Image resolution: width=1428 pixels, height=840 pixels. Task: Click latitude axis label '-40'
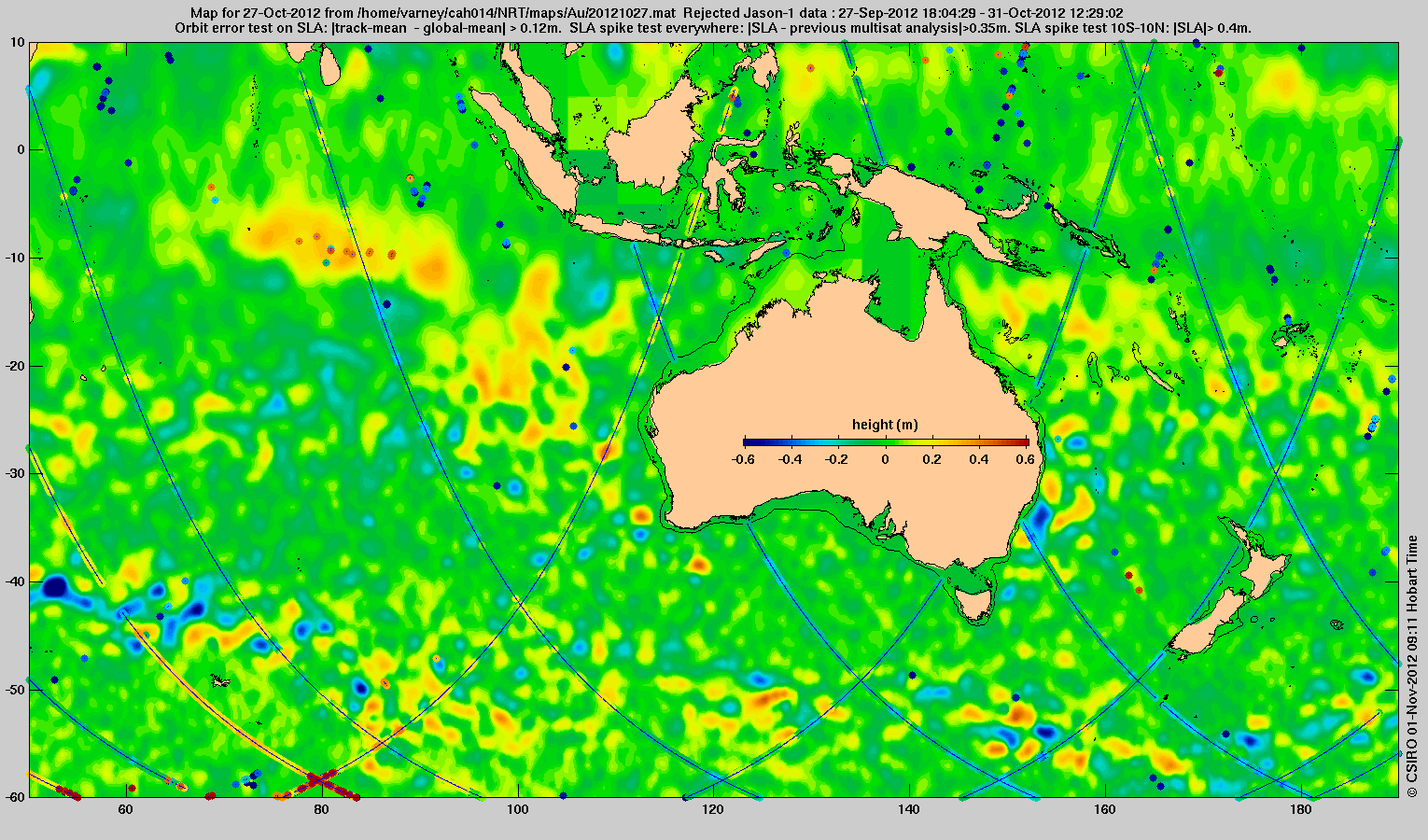[15, 581]
